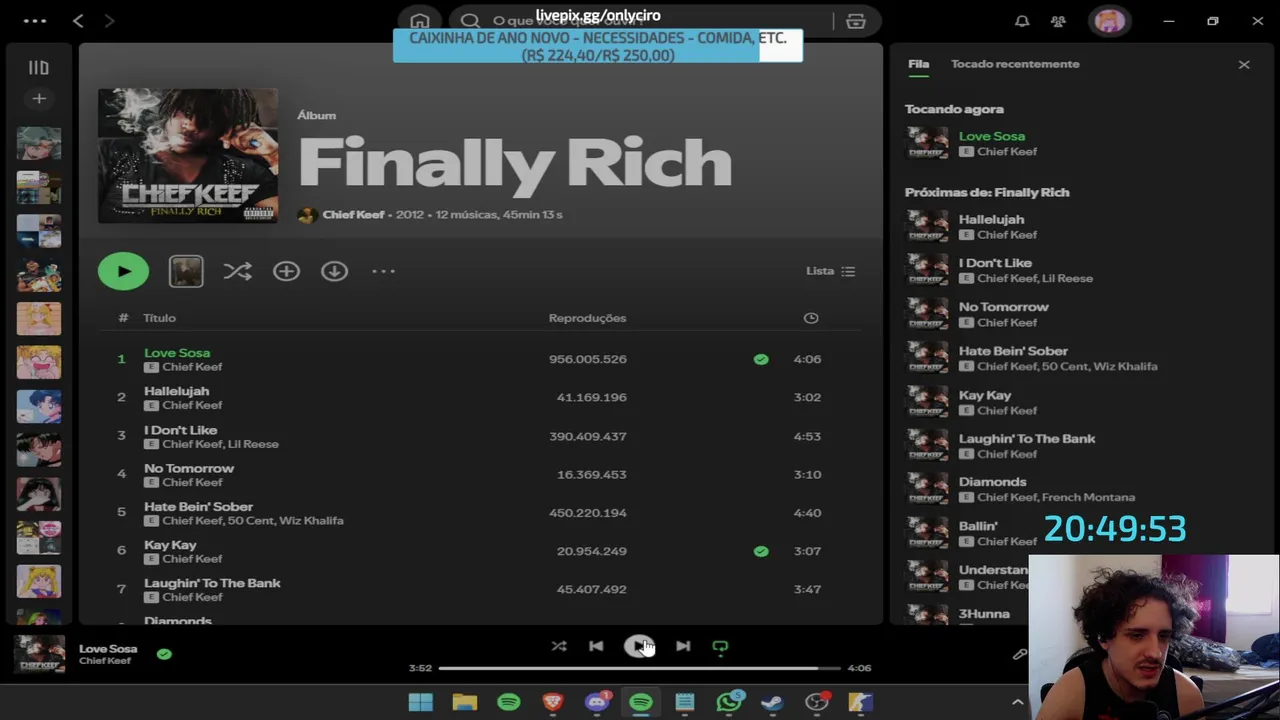The height and width of the screenshot is (720, 1280).
Task: Select Hate Bein' Sober in the track list
Action: click(x=198, y=507)
